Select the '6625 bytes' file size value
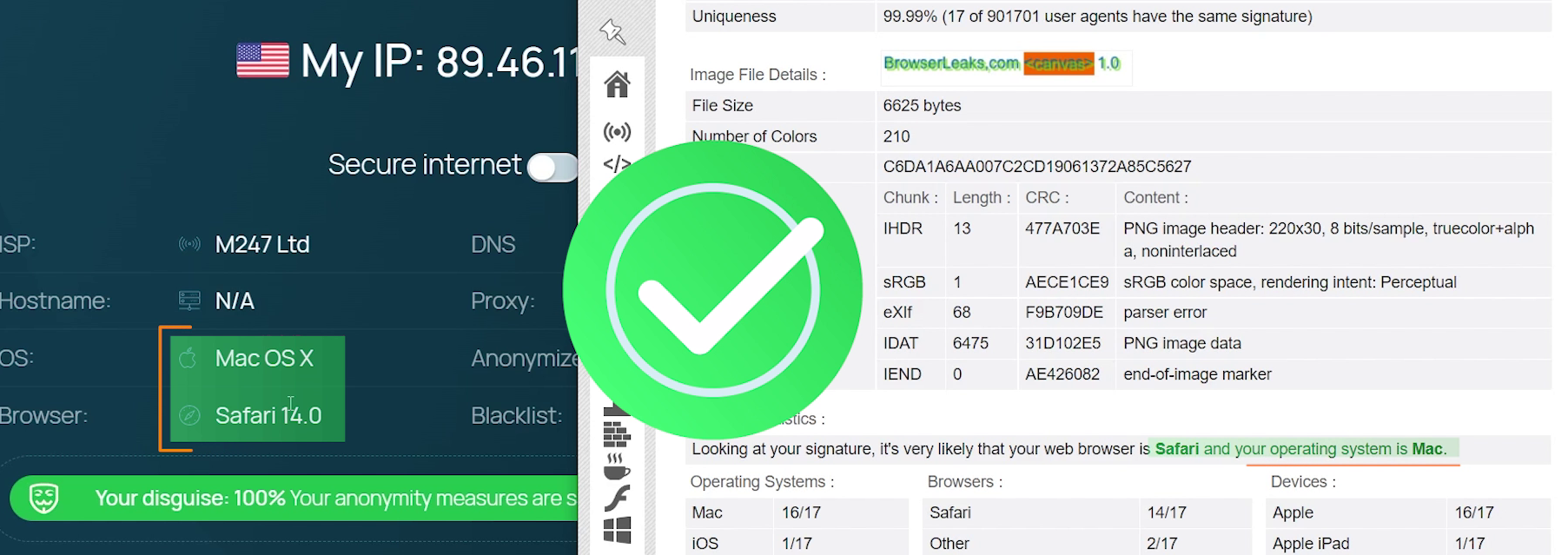This screenshot has width=1568, height=555. point(923,105)
